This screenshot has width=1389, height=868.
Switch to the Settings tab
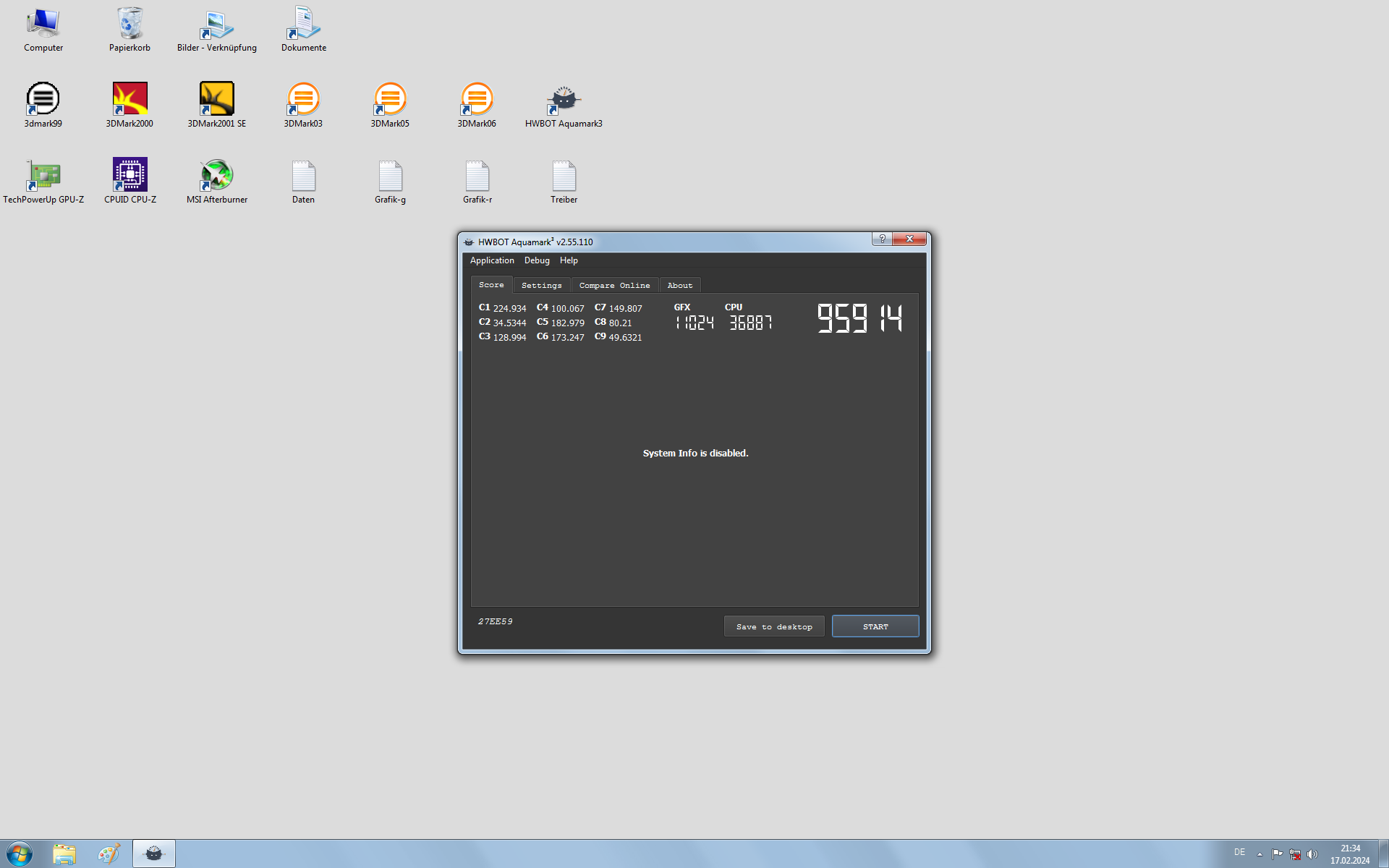(542, 286)
